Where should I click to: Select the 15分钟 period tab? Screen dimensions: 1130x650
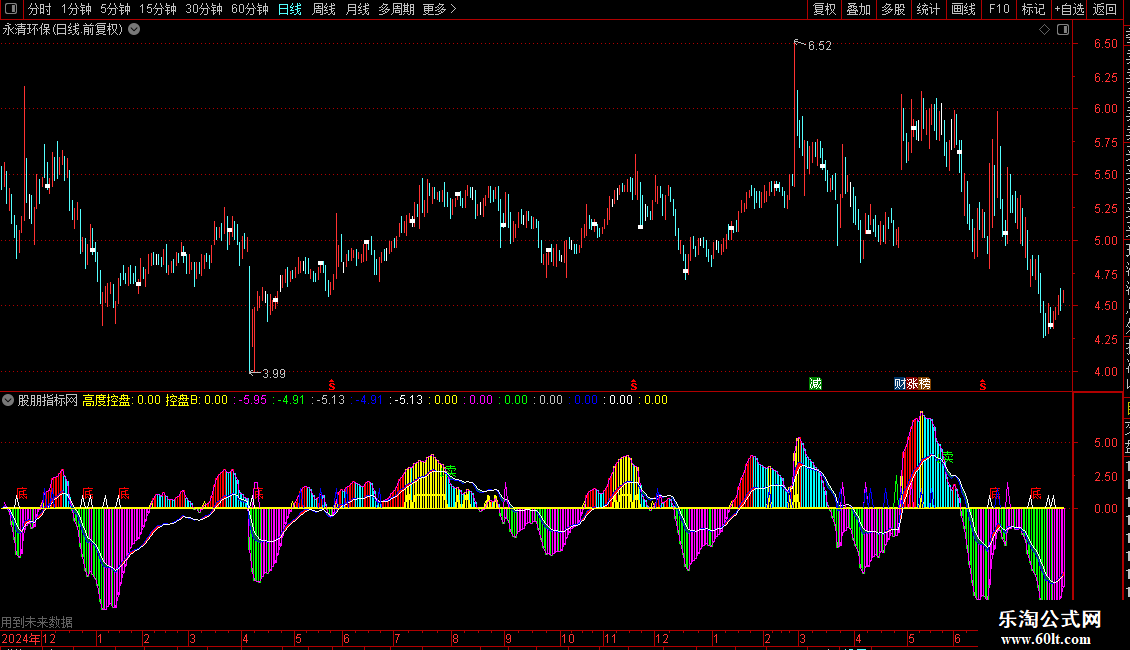[x=158, y=9]
